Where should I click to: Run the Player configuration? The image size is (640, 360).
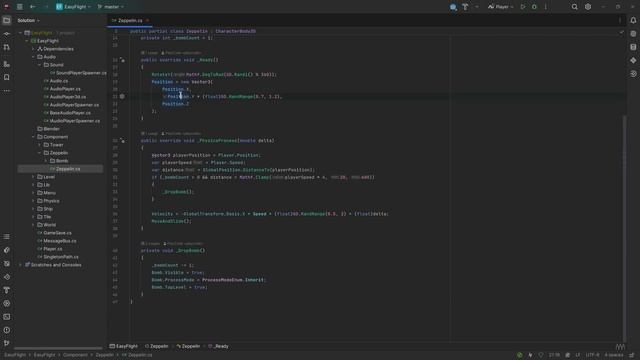tap(523, 7)
